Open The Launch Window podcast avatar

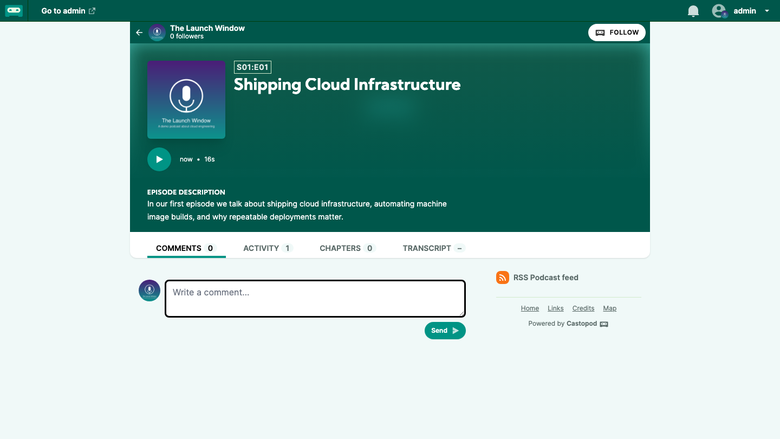pos(157,32)
